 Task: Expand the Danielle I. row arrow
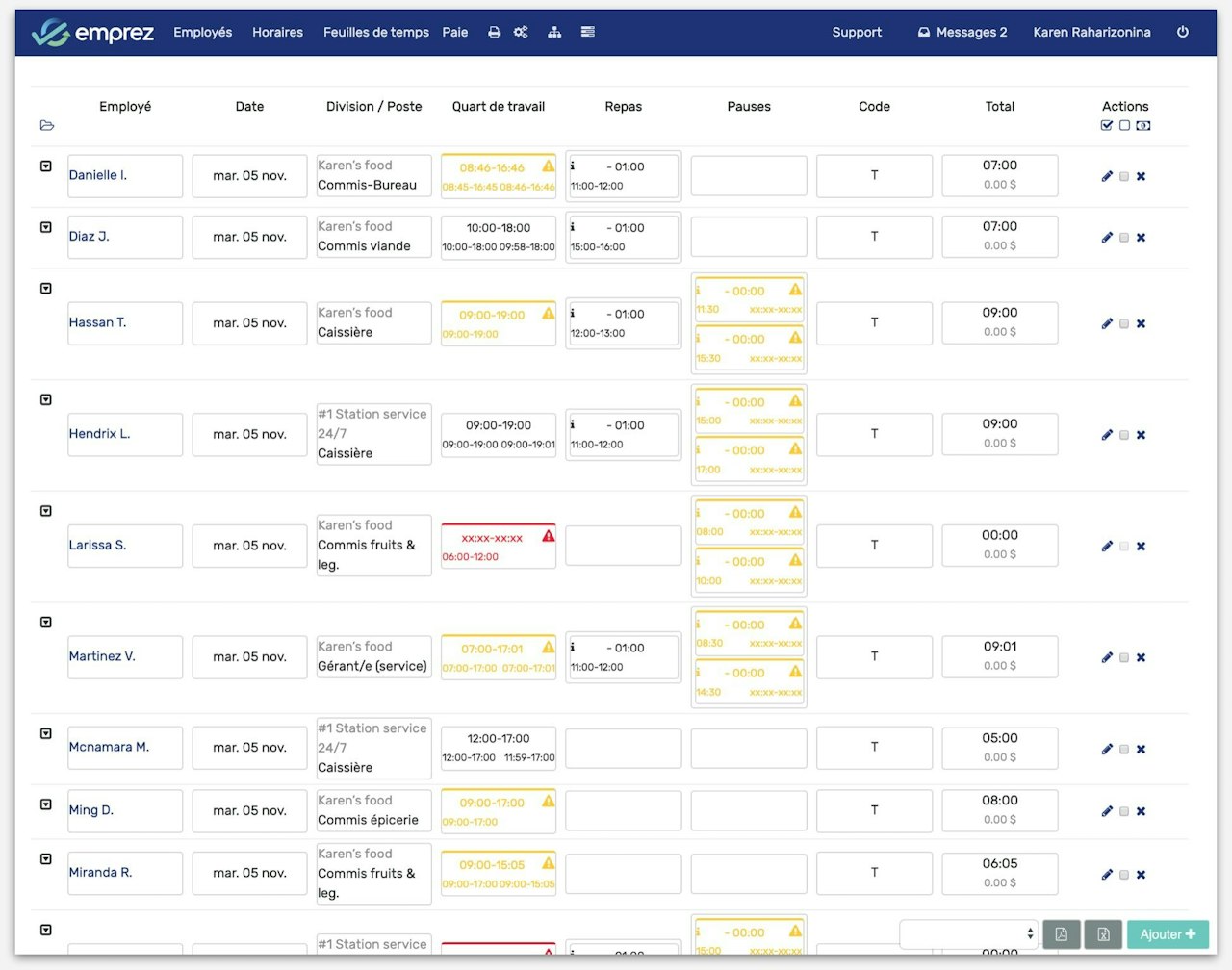pos(45,166)
